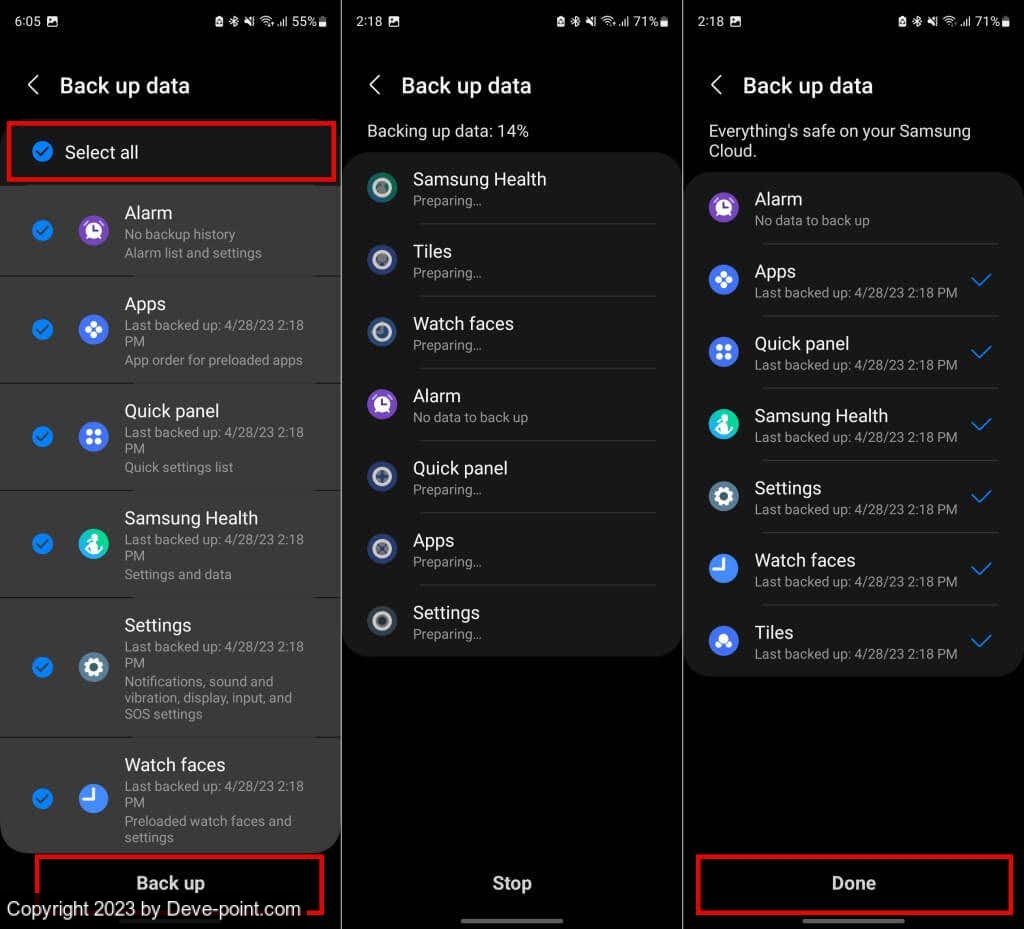Tap the Back up button
Viewport: 1024px width, 929px height.
(170, 883)
